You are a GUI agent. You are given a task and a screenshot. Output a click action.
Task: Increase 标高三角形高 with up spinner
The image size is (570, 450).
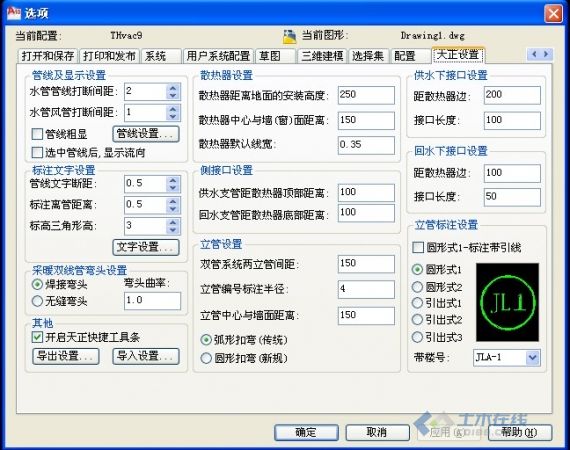pyautogui.click(x=173, y=222)
